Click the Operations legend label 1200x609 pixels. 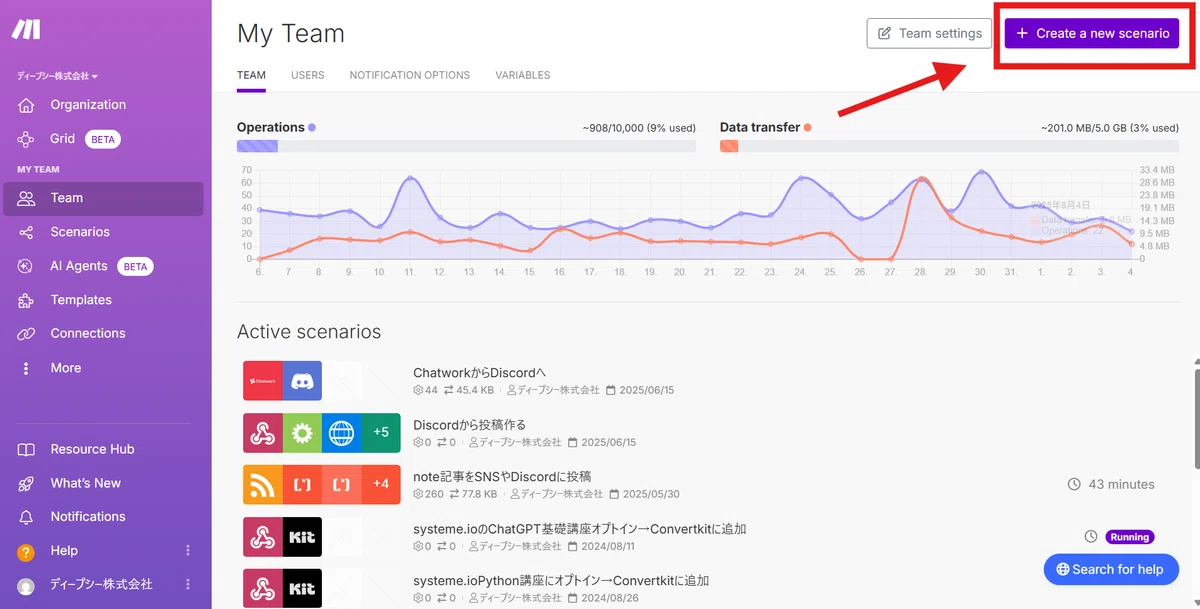[276, 127]
